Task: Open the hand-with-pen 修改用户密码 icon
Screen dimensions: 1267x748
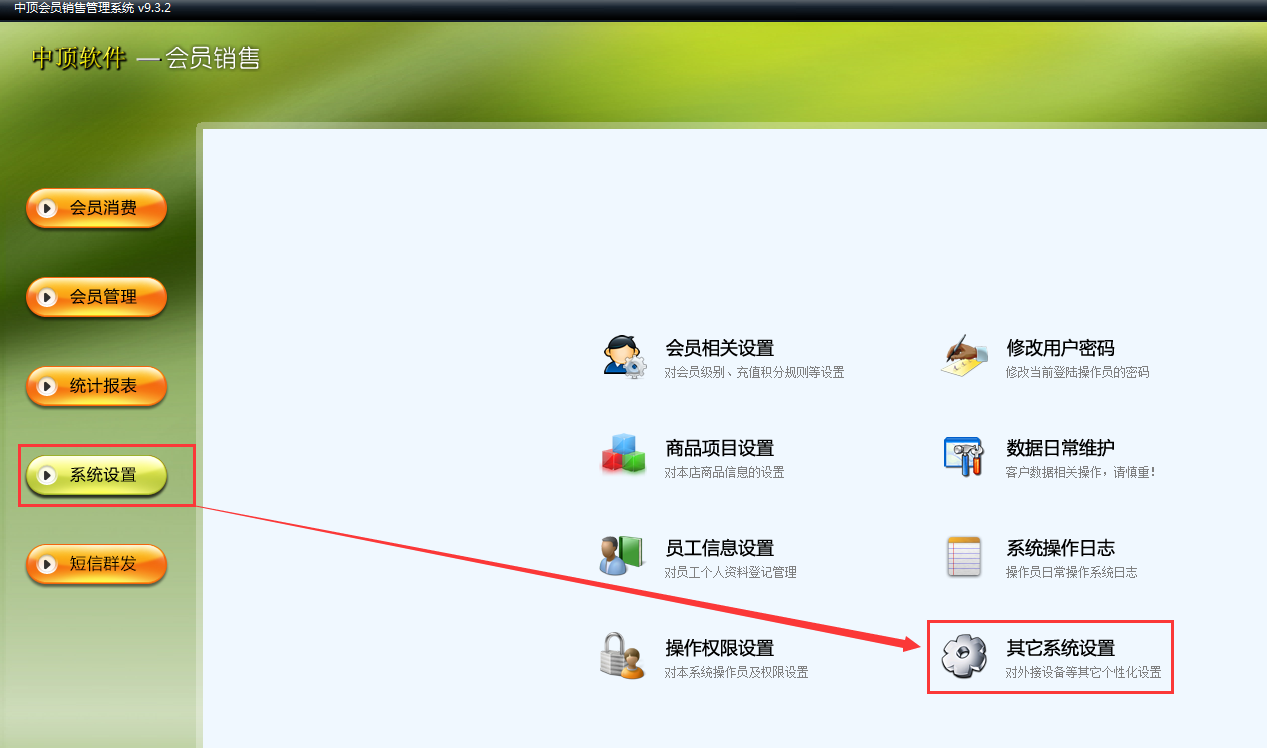Action: click(964, 356)
